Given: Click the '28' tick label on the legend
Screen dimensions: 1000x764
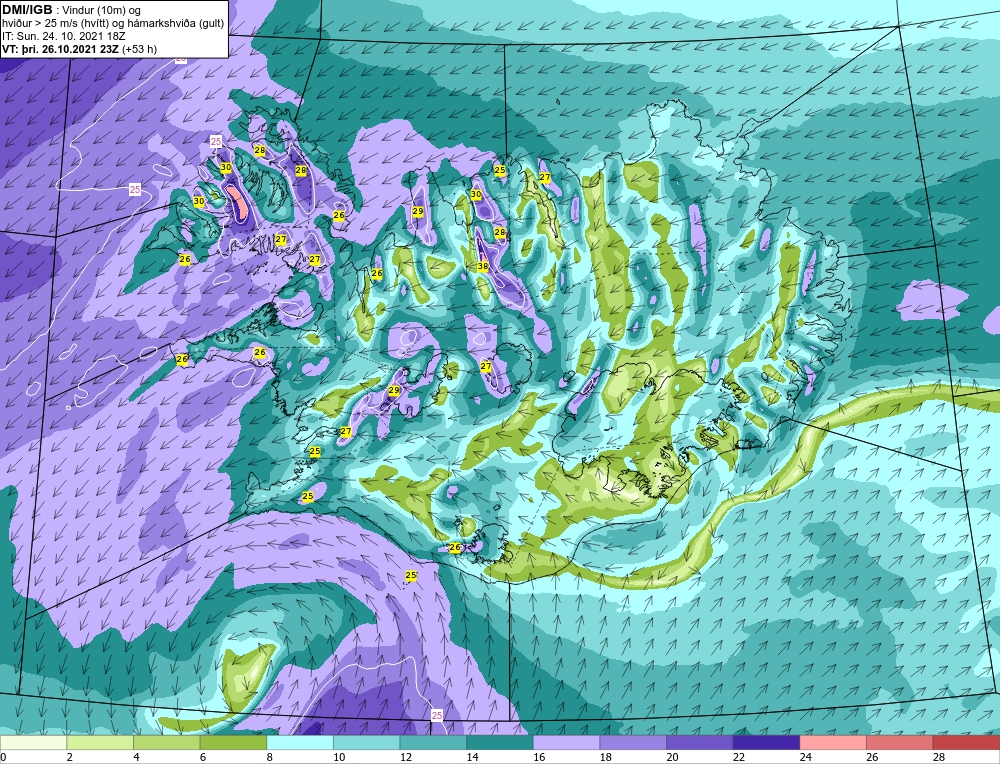Looking at the screenshot, I should [x=939, y=757].
